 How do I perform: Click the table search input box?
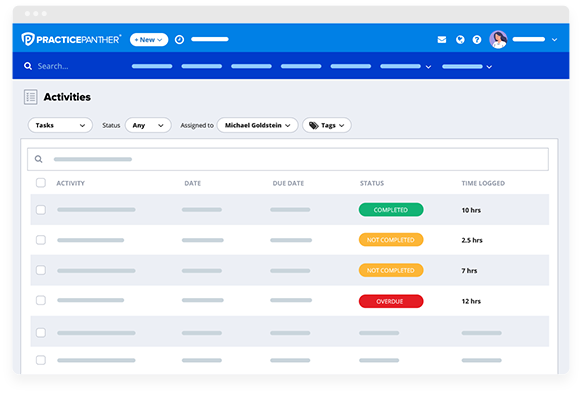click(288, 159)
